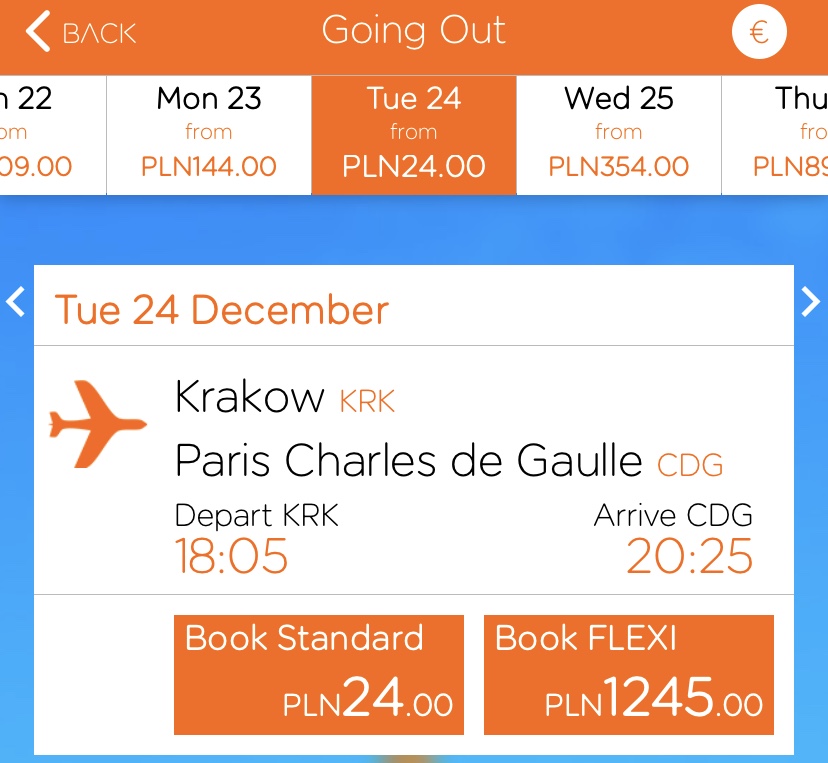
Task: Select the Mon 23 date tab
Action: pyautogui.click(x=209, y=135)
